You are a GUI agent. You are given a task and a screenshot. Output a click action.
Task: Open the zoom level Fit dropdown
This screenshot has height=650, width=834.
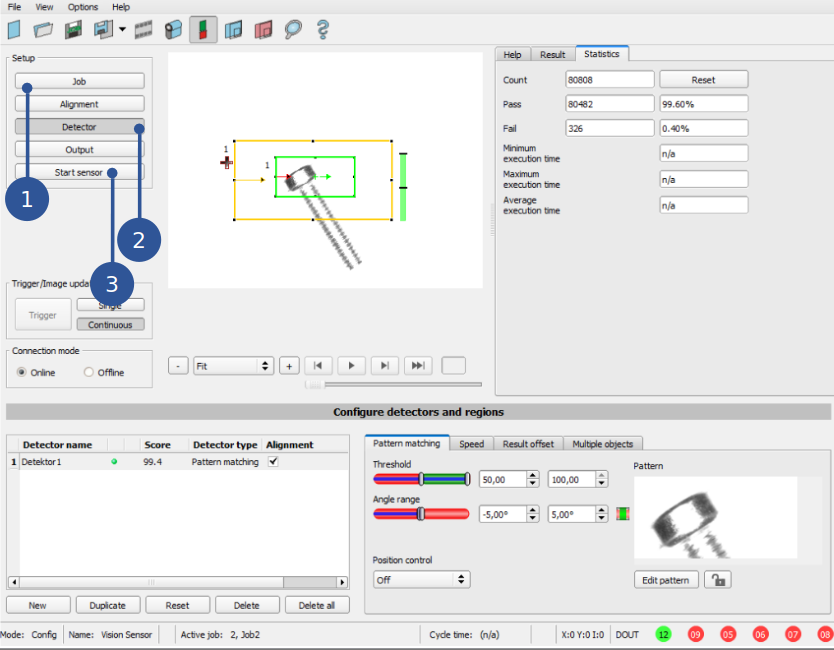(233, 365)
